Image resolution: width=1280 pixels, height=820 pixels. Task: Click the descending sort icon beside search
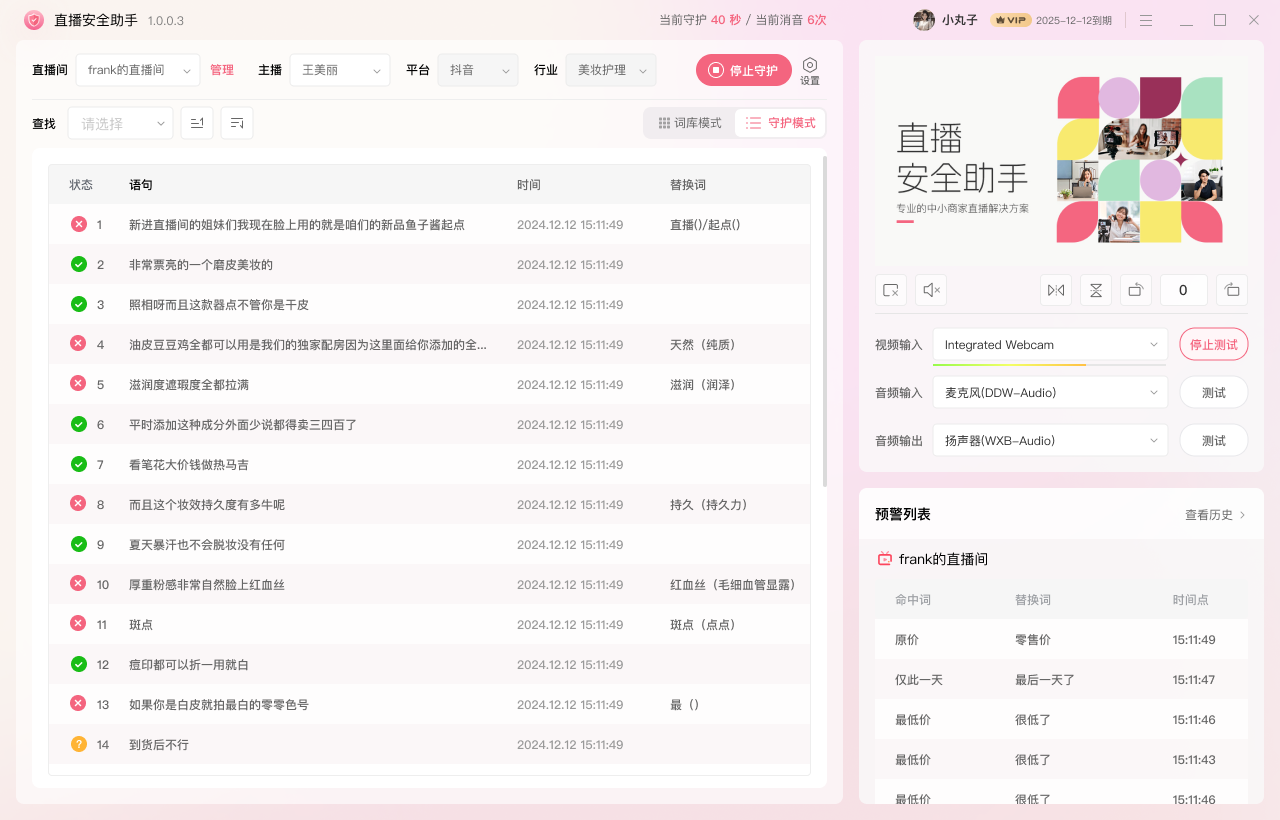237,123
